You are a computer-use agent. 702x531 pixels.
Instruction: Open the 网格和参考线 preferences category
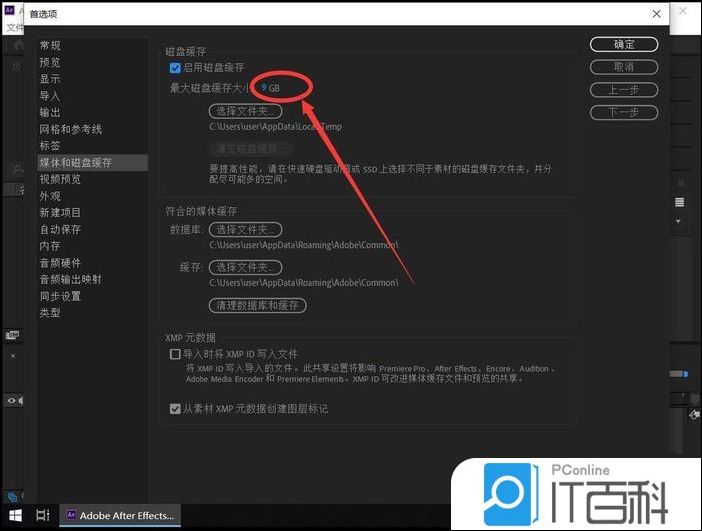pos(70,129)
